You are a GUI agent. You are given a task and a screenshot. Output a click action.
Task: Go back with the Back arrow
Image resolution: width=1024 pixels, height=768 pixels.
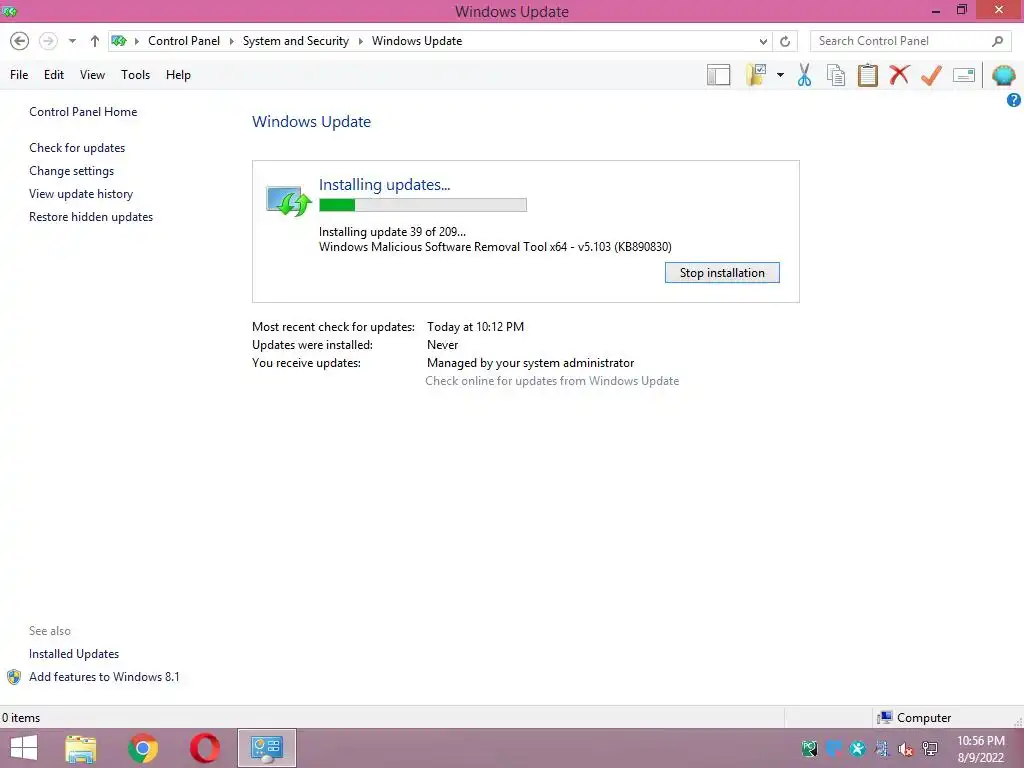(20, 41)
